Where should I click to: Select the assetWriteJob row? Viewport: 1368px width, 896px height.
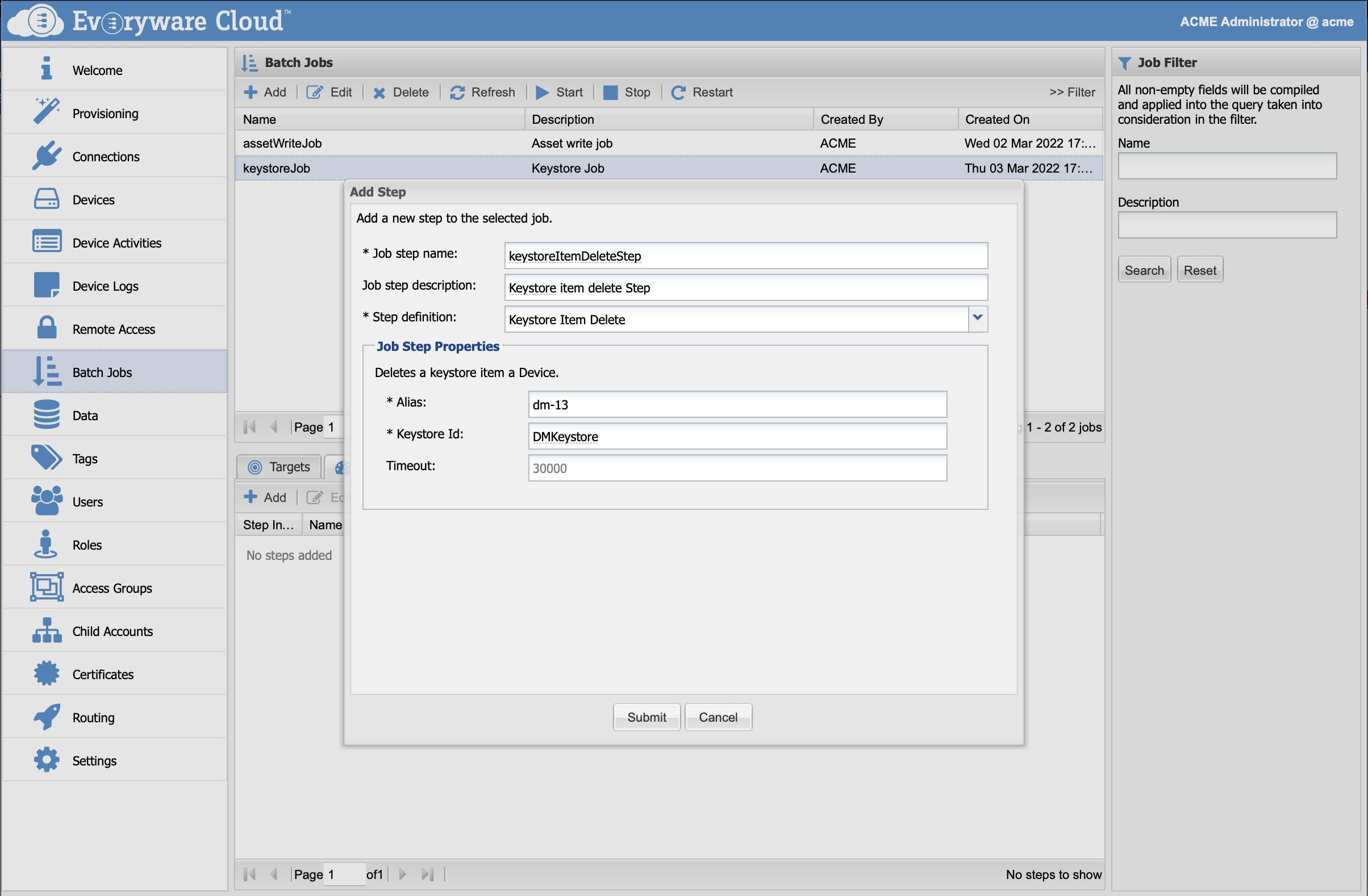click(x=669, y=143)
